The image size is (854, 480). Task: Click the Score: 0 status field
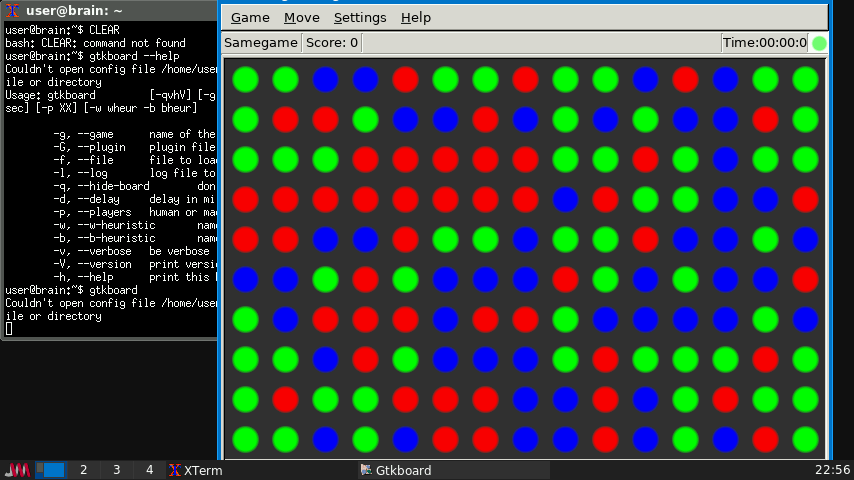332,43
